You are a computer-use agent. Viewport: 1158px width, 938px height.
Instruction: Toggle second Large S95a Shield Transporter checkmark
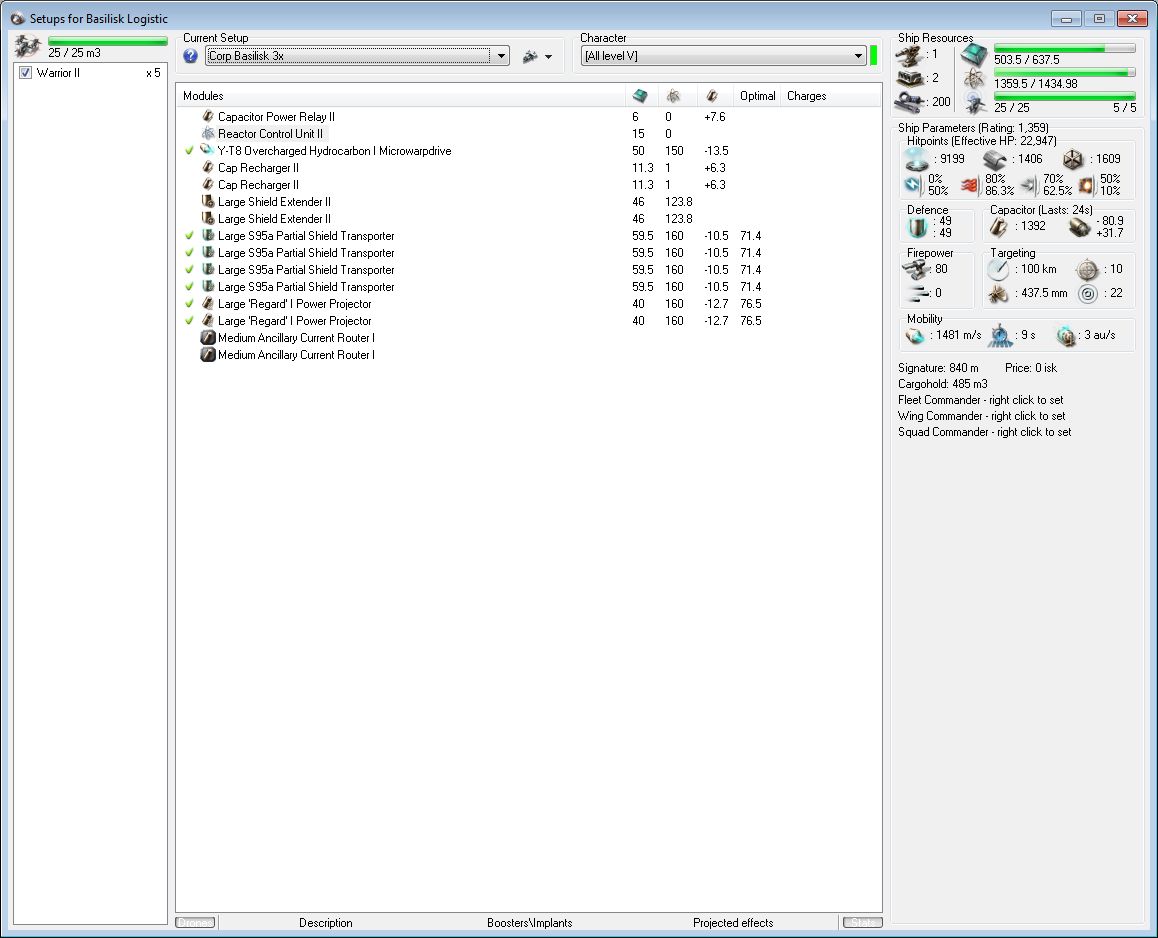(x=189, y=252)
